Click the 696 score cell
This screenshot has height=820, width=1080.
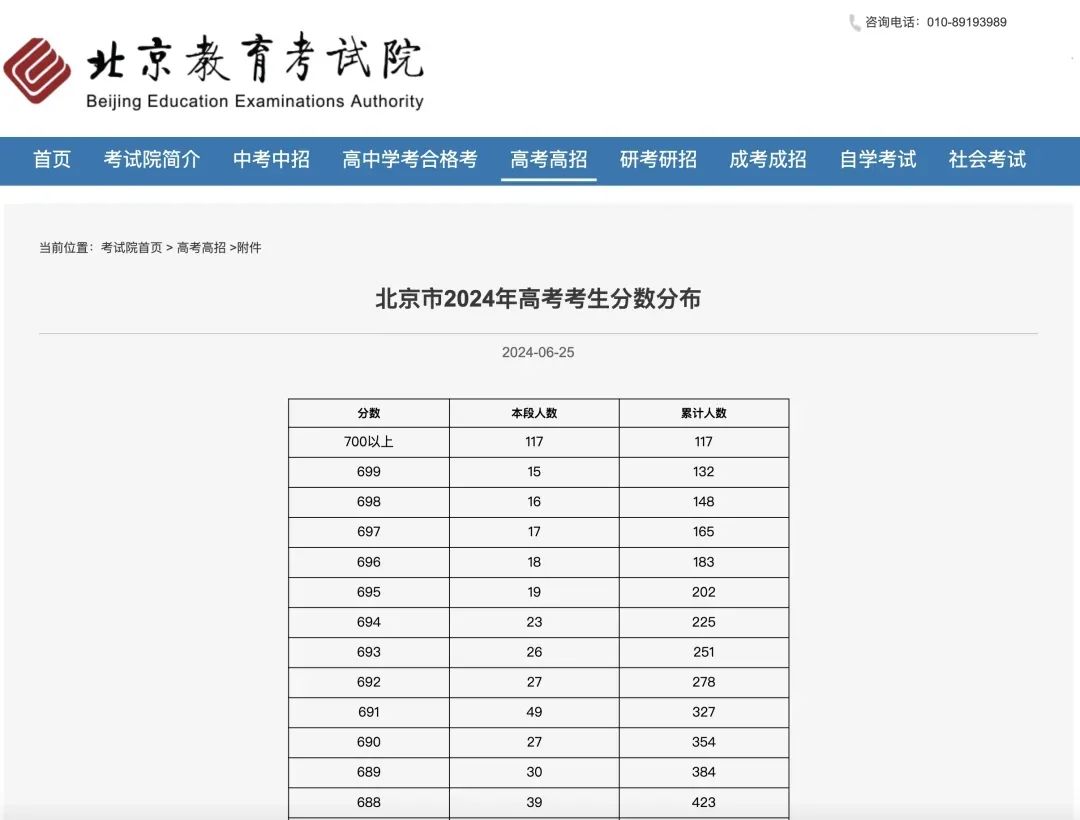tap(368, 563)
